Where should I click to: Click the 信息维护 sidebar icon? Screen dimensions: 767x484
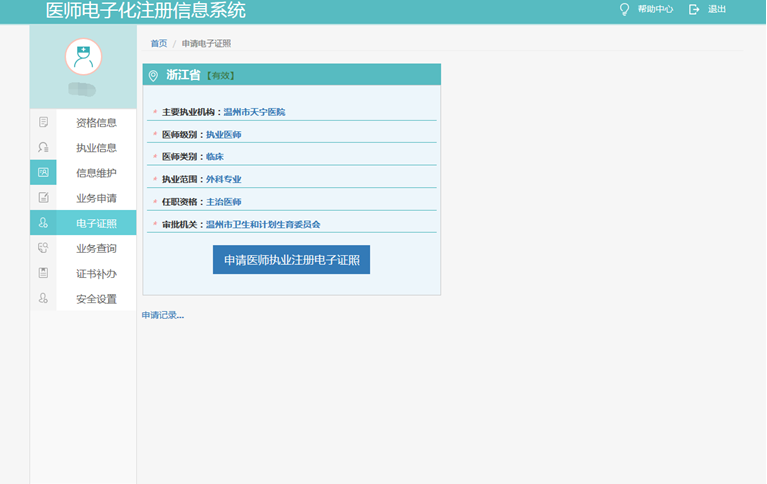click(x=43, y=173)
